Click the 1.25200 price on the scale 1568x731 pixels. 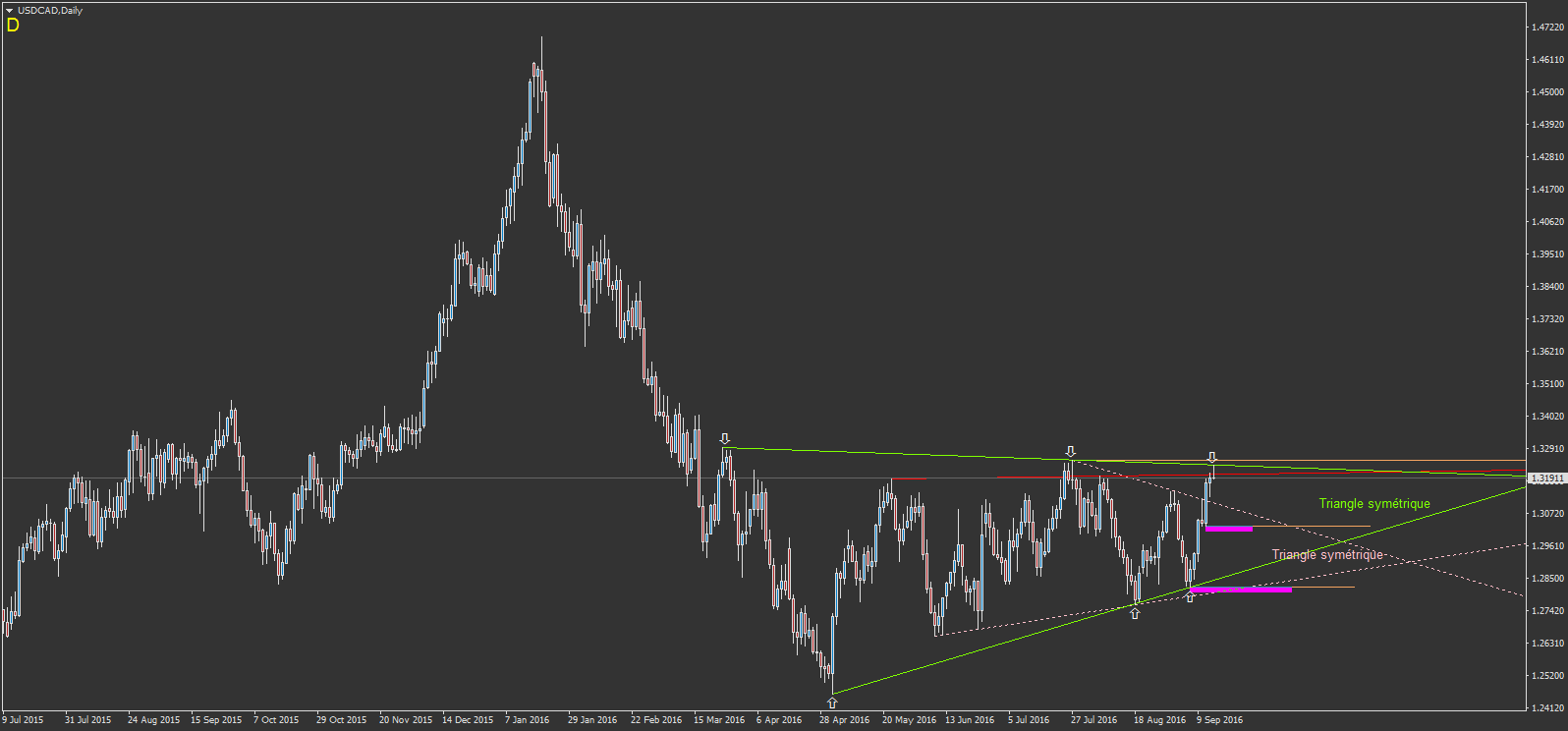(x=1547, y=676)
